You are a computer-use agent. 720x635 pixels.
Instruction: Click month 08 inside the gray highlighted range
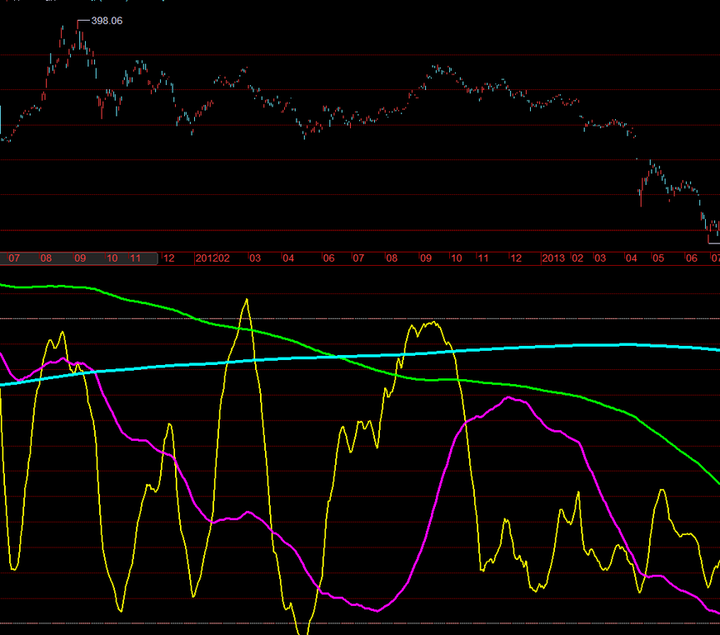46,258
